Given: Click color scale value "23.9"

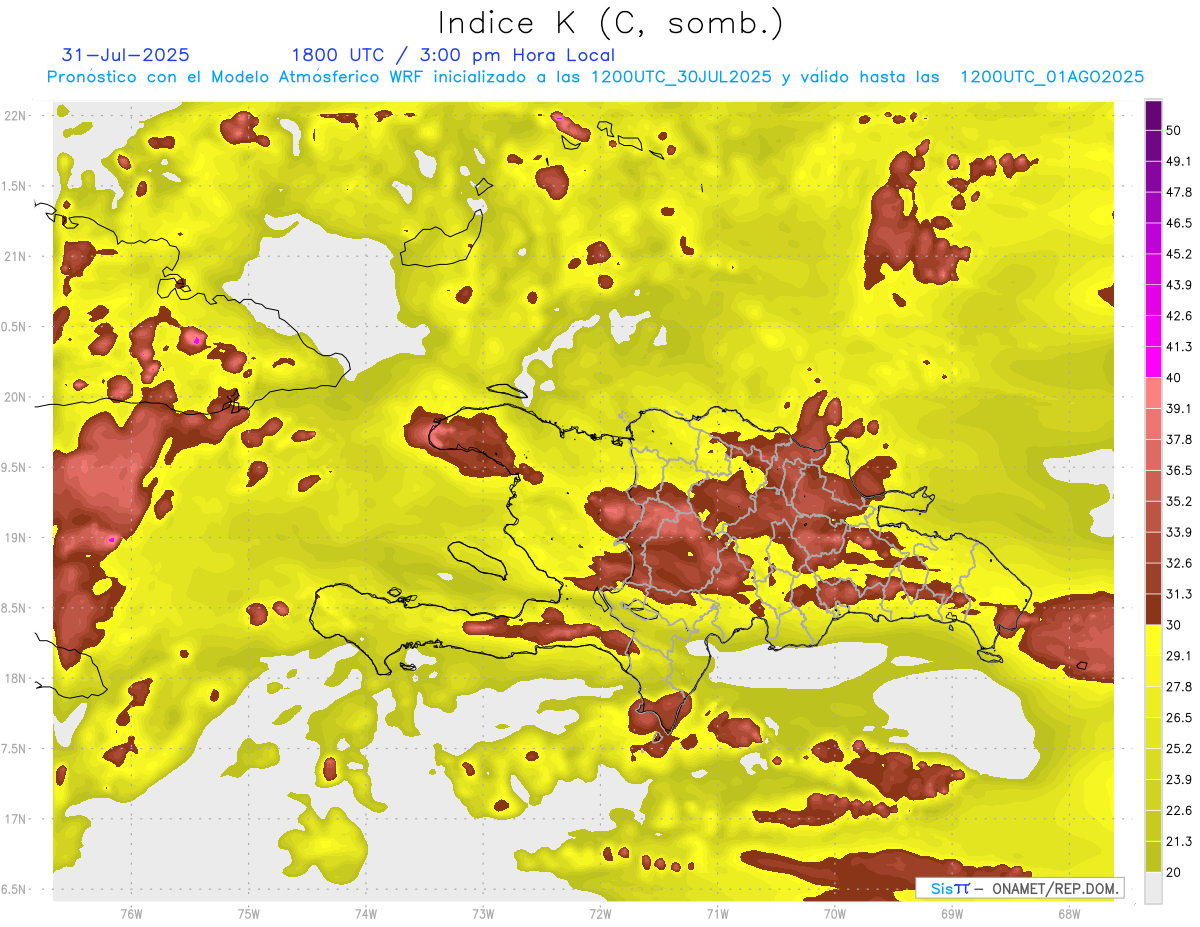Looking at the screenshot, I should (x=1178, y=779).
